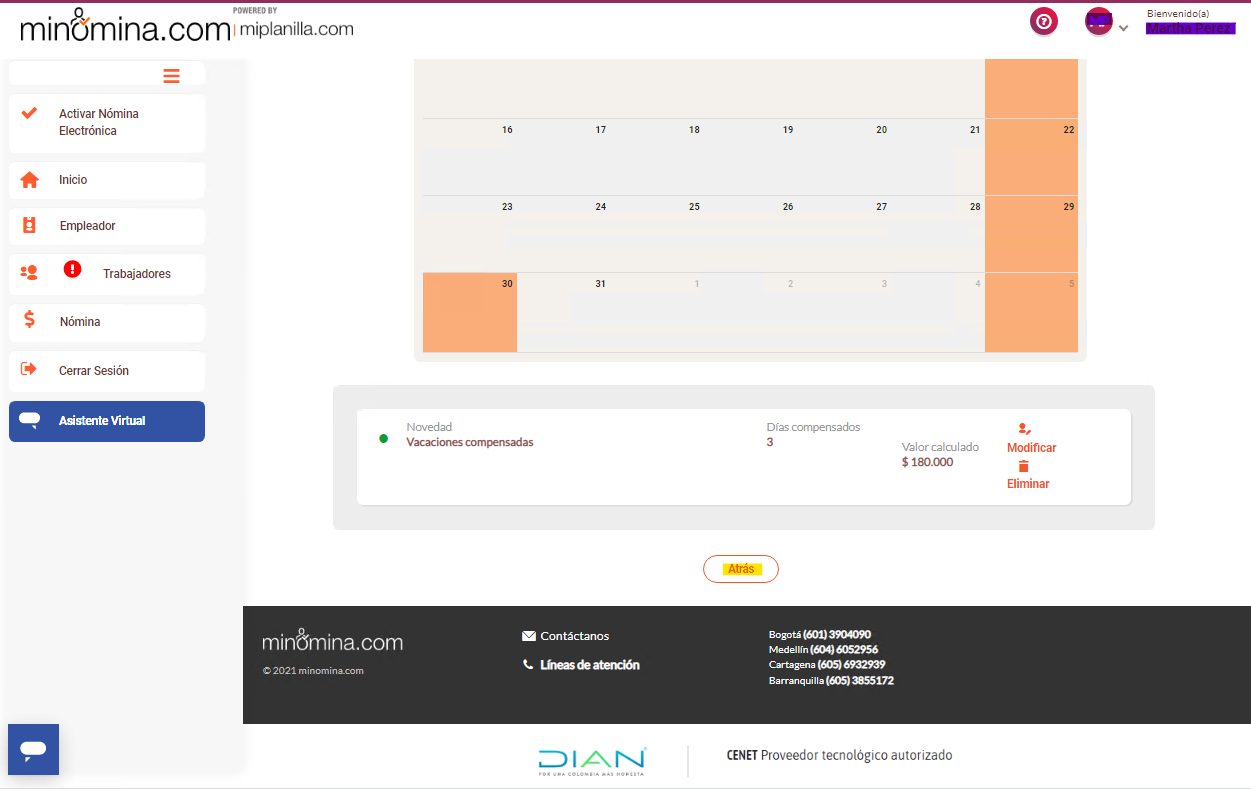Click the Modificar link
Viewport: 1251px width, 789px height.
(1031, 448)
